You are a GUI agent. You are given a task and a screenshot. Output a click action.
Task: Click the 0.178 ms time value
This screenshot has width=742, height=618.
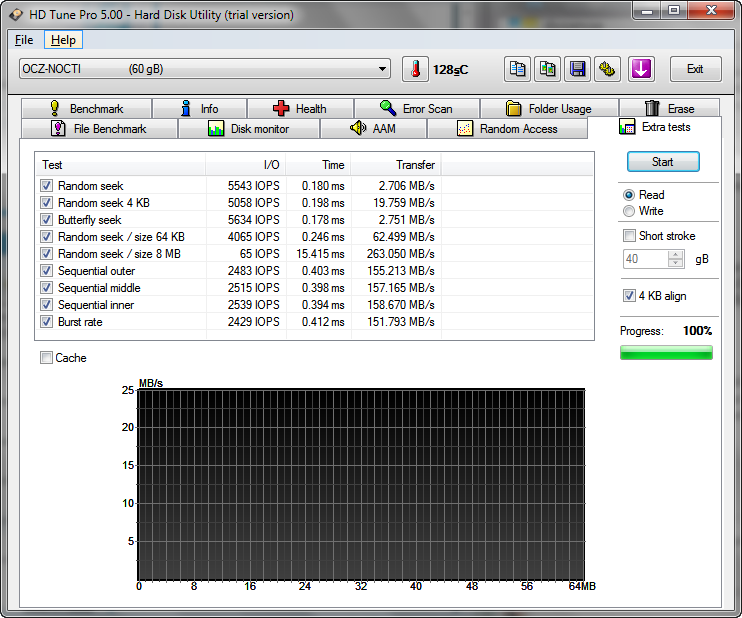click(323, 220)
